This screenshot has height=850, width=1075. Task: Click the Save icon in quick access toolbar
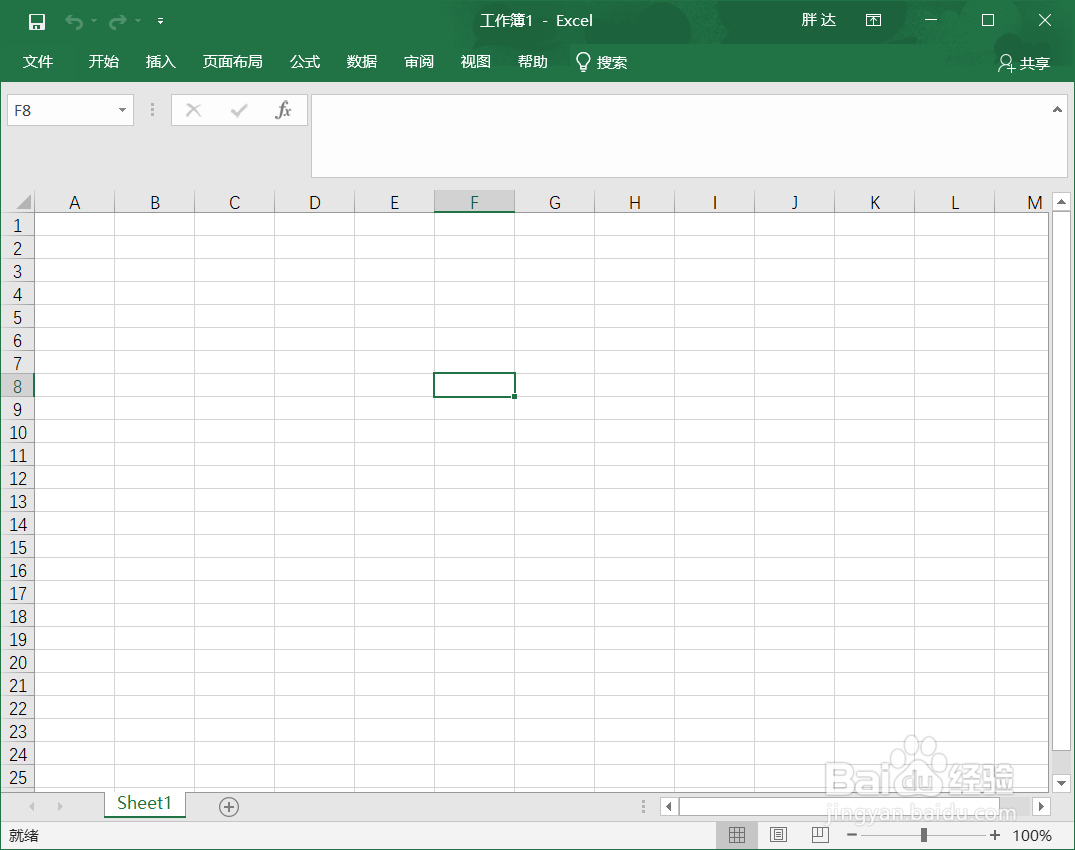click(x=37, y=22)
